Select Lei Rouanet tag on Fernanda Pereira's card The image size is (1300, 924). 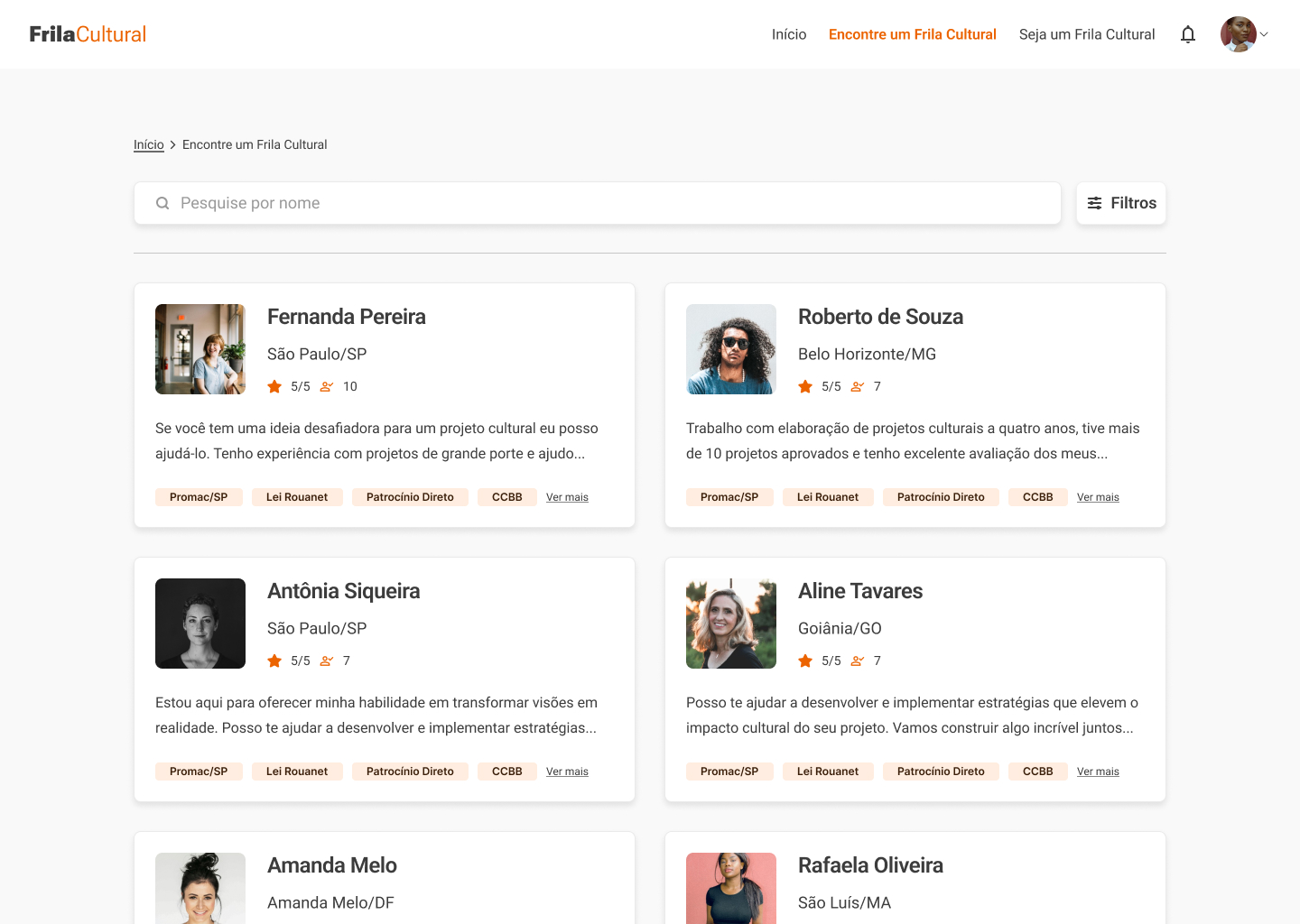297,497
